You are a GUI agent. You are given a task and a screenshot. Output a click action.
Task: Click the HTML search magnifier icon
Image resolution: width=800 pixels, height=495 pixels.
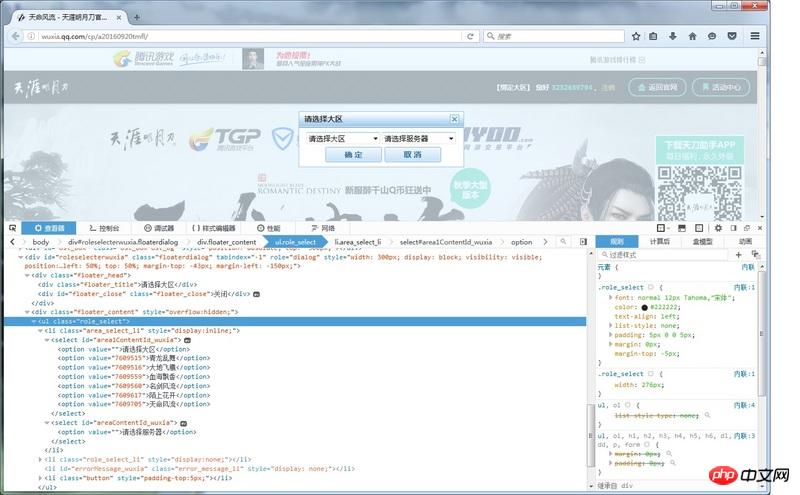[563, 241]
